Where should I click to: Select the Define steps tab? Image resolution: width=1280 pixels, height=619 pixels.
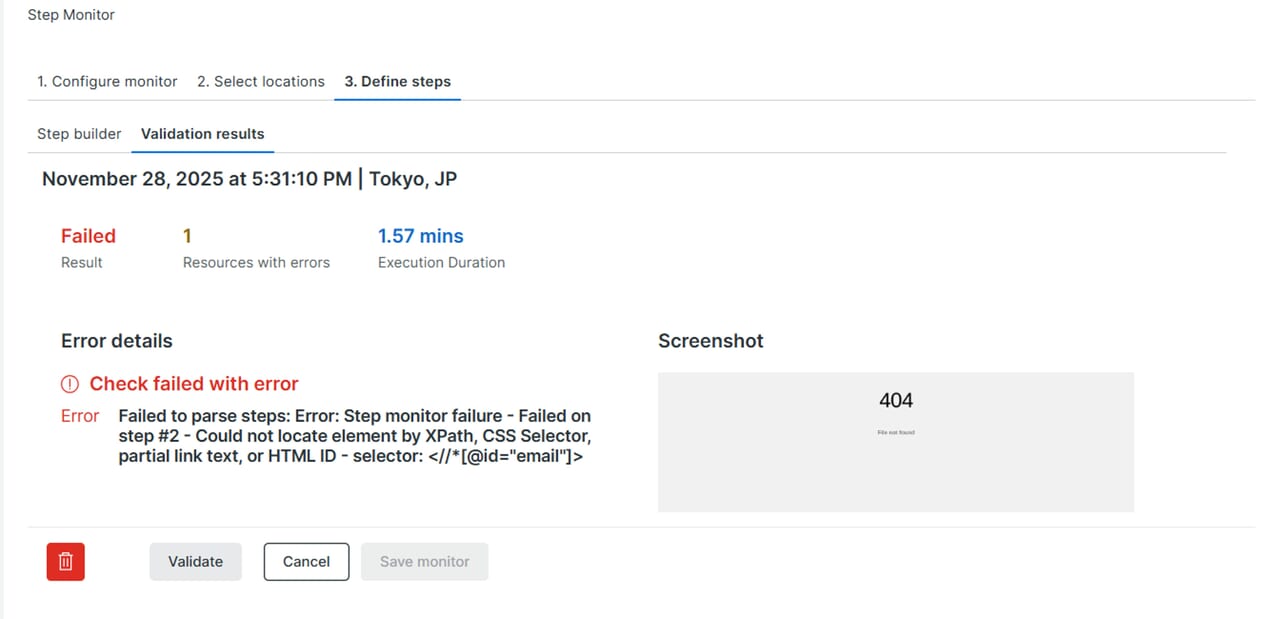tap(397, 82)
